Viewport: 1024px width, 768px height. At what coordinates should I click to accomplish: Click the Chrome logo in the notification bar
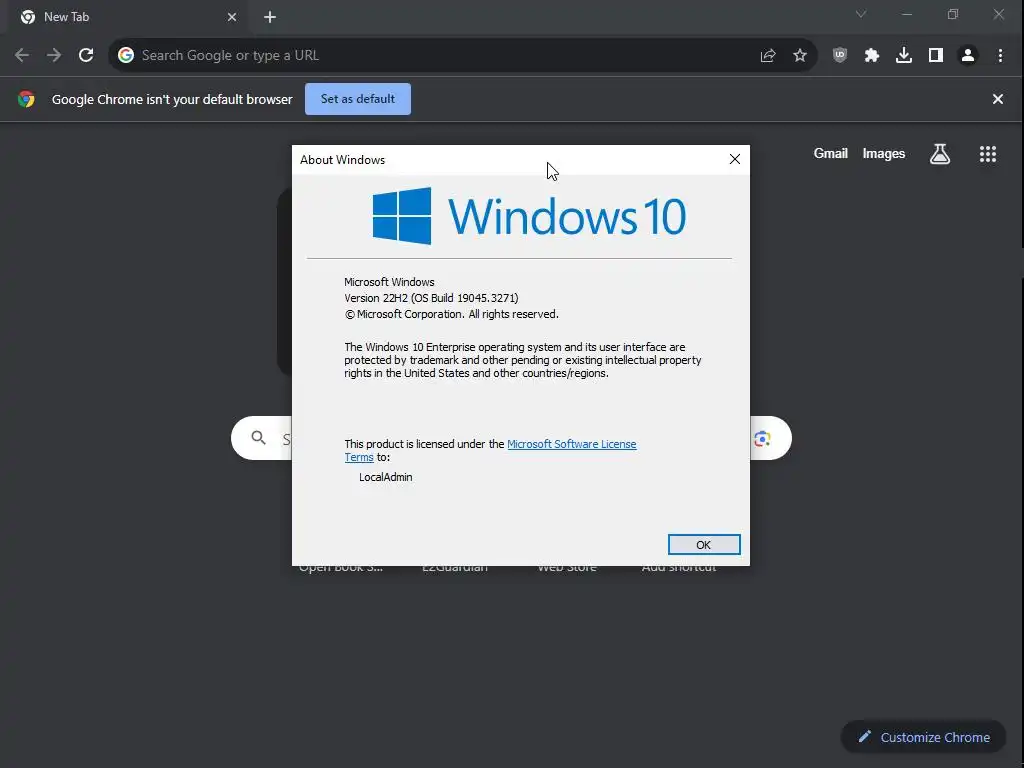click(26, 99)
